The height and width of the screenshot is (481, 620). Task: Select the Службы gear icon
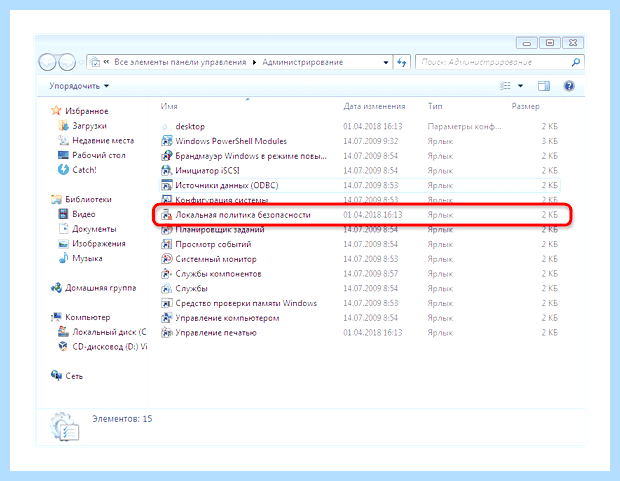click(166, 288)
